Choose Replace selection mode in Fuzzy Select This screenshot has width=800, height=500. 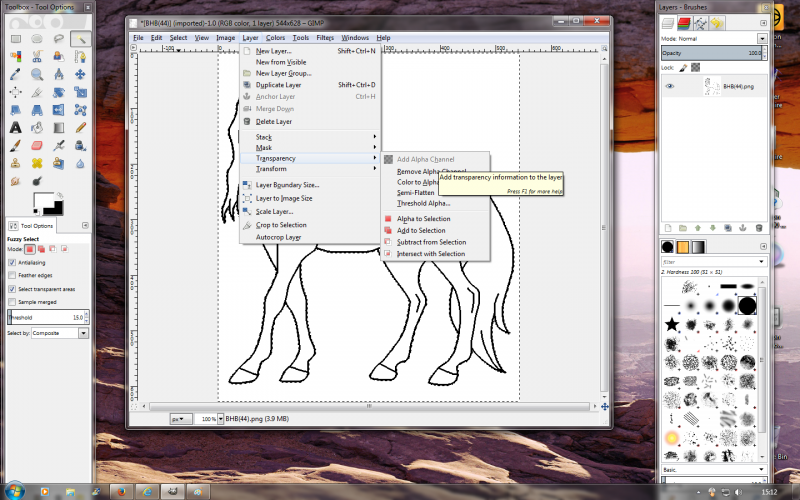[30, 249]
